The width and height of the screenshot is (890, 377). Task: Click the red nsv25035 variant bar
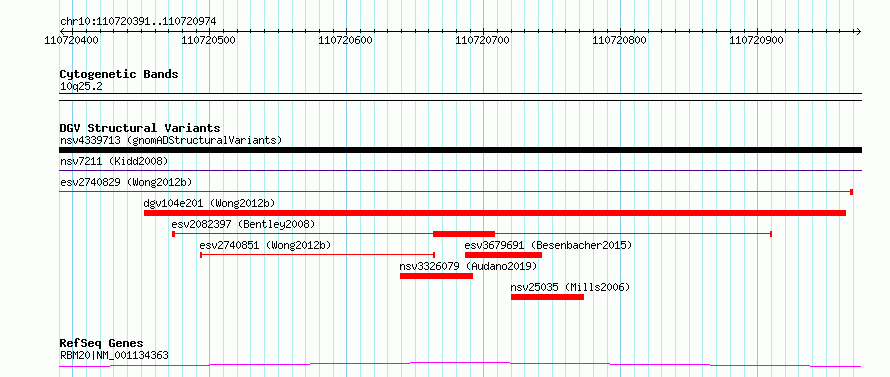(x=547, y=297)
